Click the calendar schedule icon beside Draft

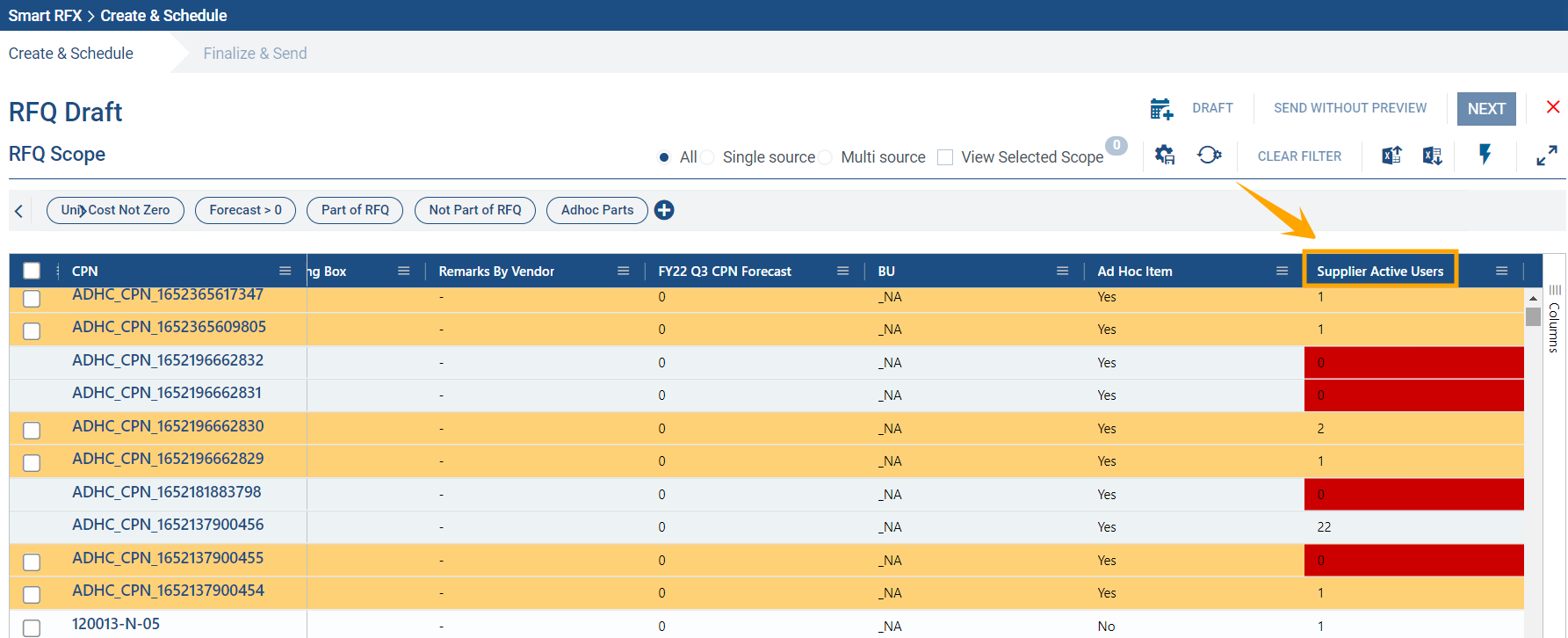(x=1161, y=109)
